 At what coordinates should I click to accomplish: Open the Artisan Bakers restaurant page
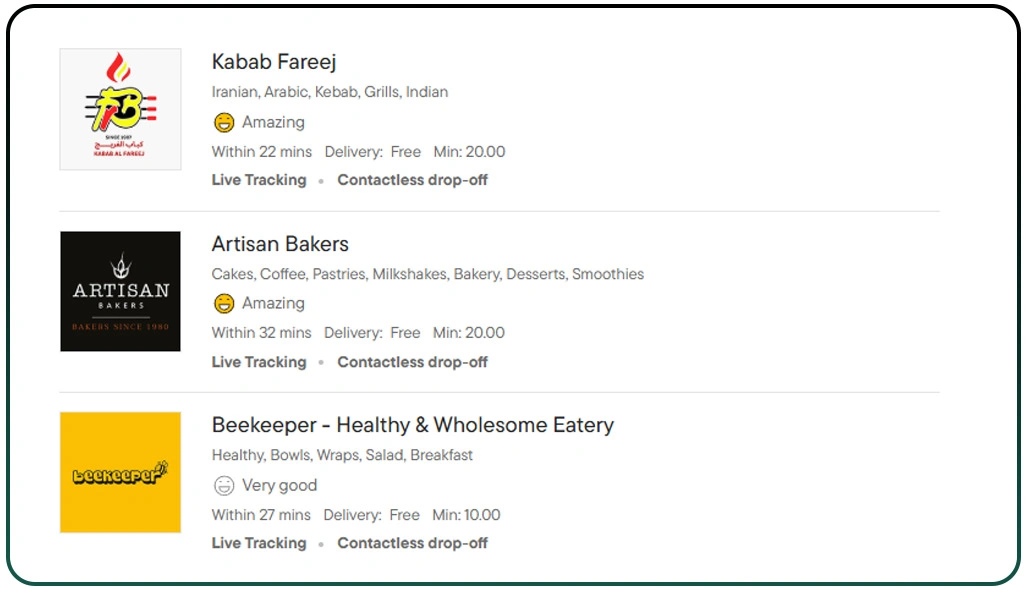pyautogui.click(x=280, y=244)
